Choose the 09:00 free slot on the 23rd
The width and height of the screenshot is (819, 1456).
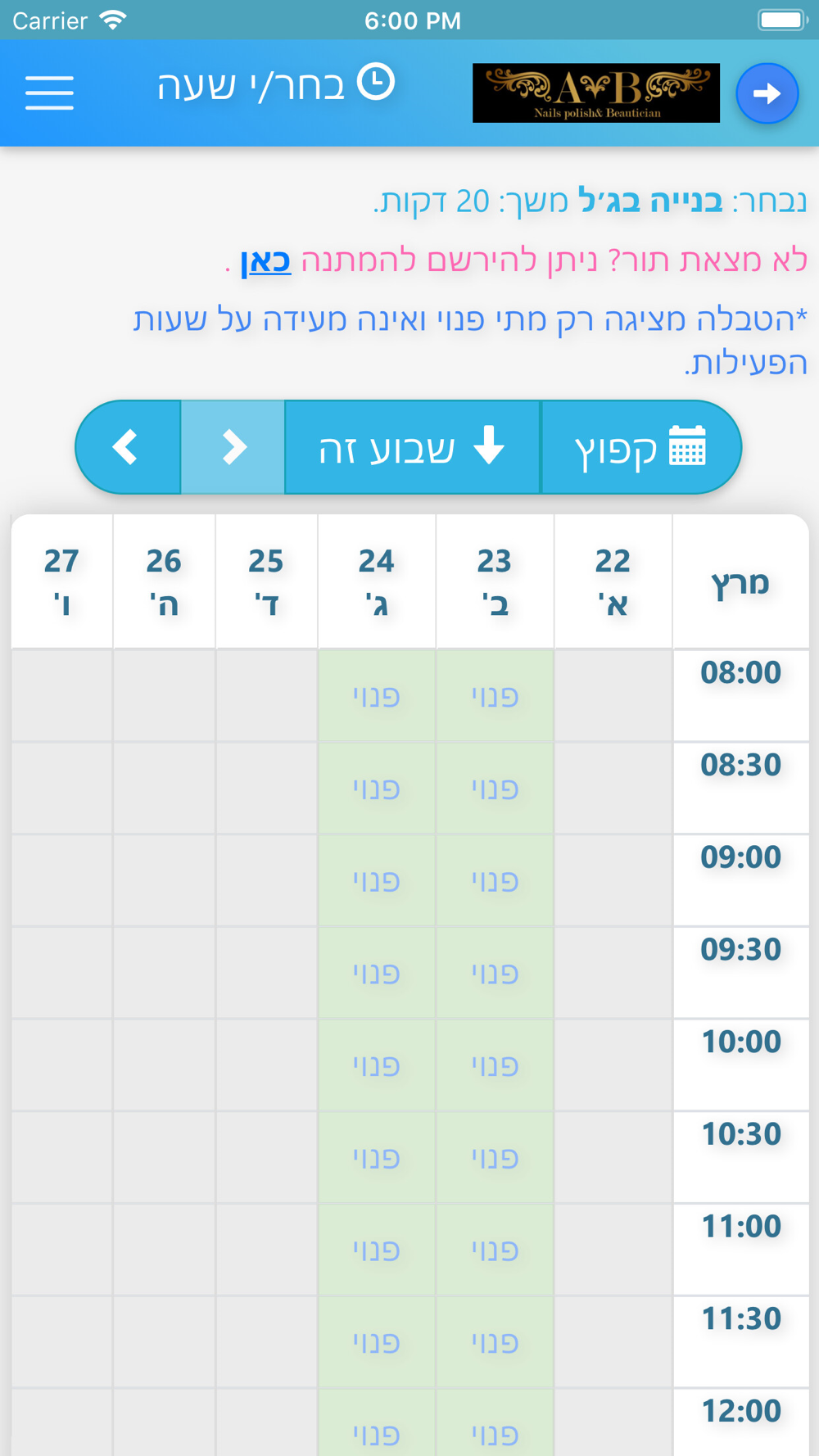click(495, 881)
